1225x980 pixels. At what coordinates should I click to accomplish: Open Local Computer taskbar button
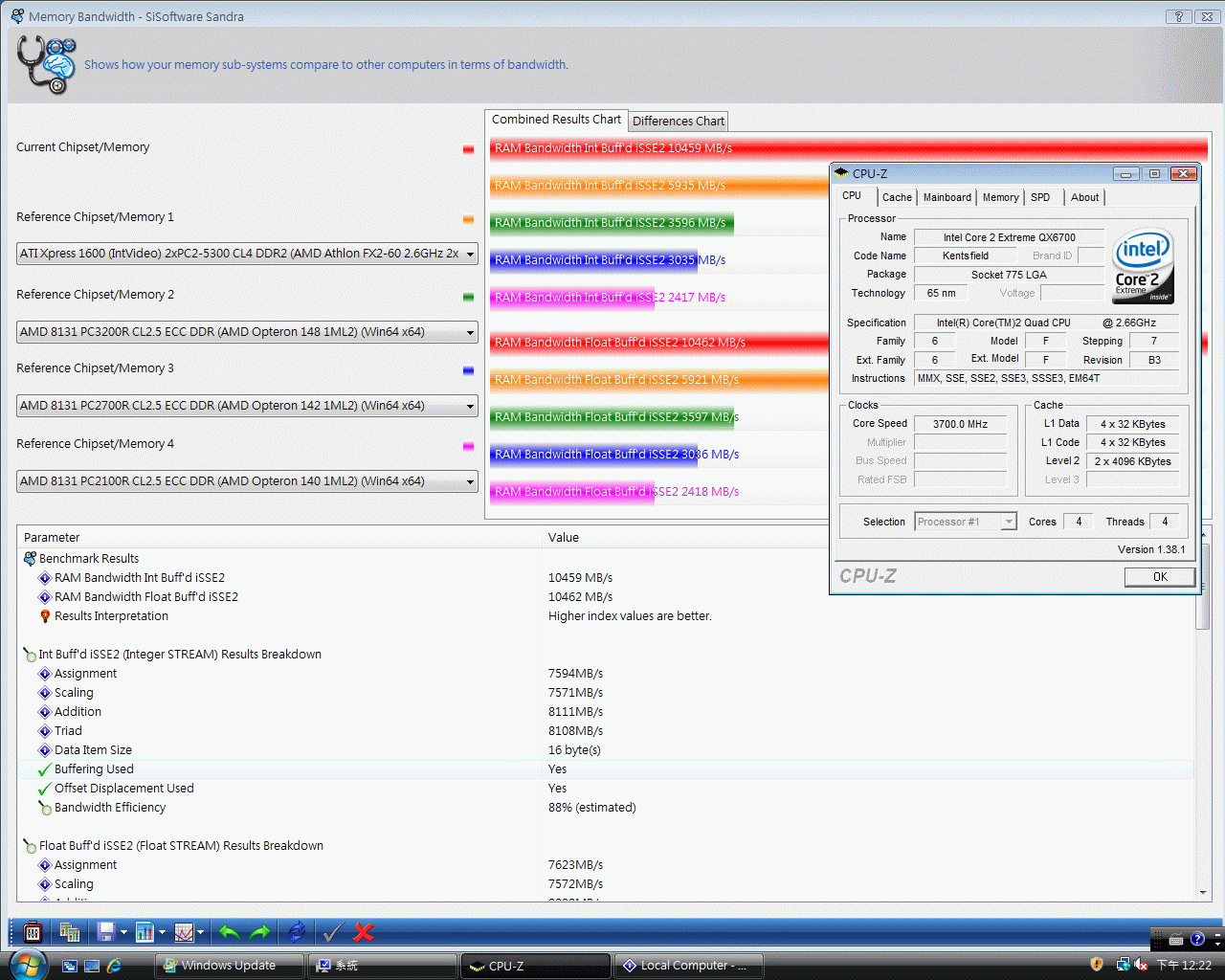[689, 966]
